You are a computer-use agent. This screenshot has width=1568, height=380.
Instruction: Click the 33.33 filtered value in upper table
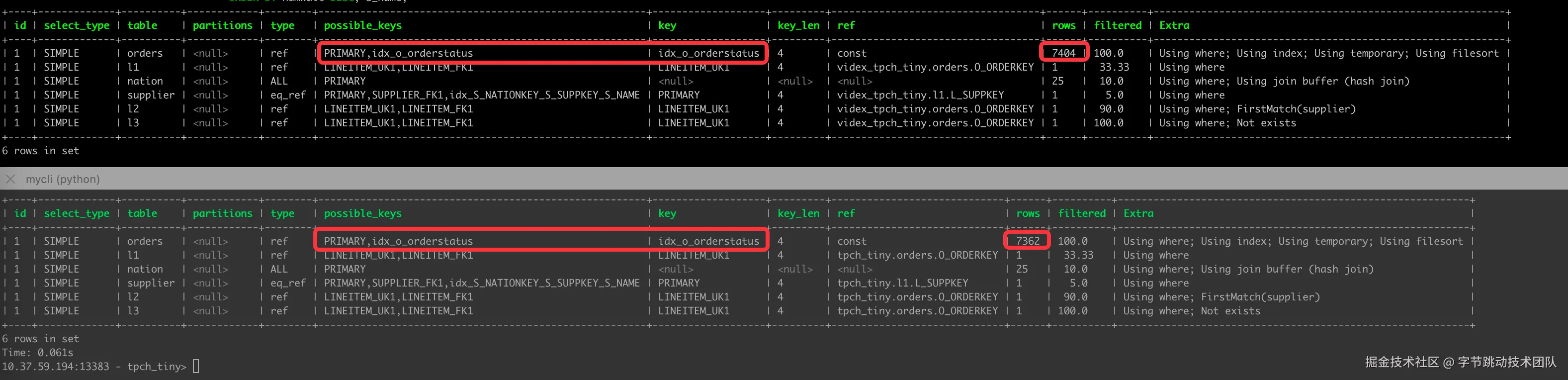pyautogui.click(x=1114, y=67)
